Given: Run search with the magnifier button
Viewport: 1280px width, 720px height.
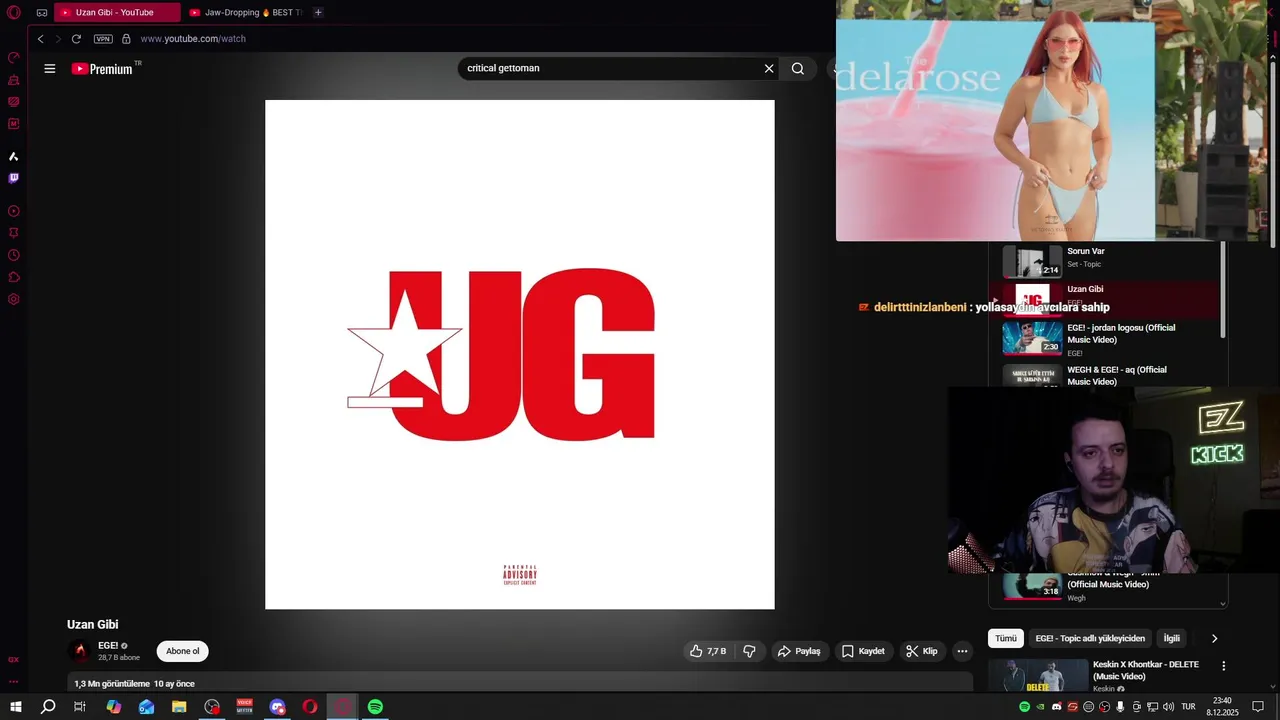Looking at the screenshot, I should [798, 69].
